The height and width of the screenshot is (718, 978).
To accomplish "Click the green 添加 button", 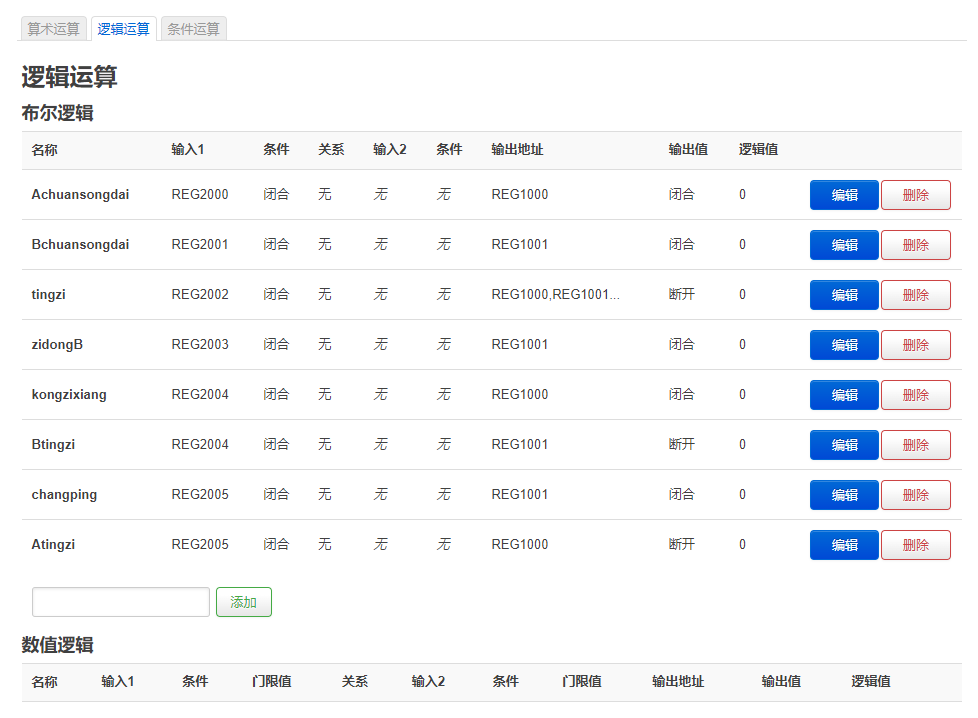I will (x=244, y=602).
